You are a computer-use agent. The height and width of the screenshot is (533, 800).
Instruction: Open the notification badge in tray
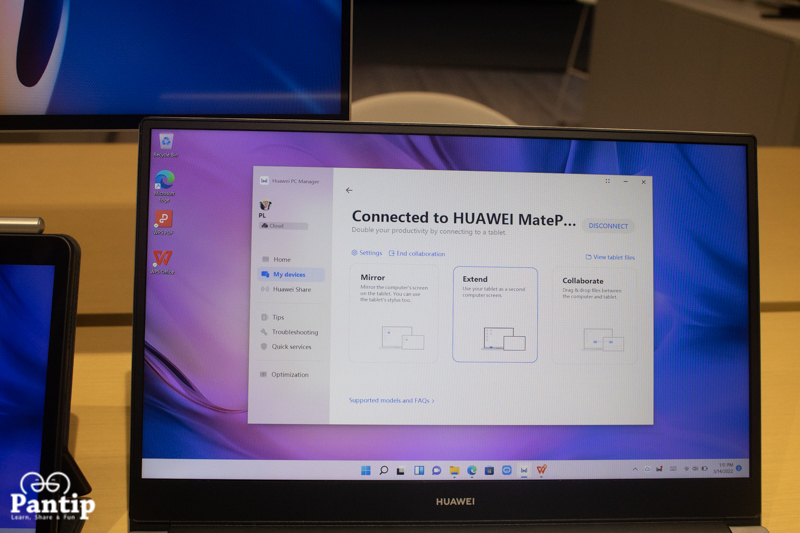coord(739,468)
